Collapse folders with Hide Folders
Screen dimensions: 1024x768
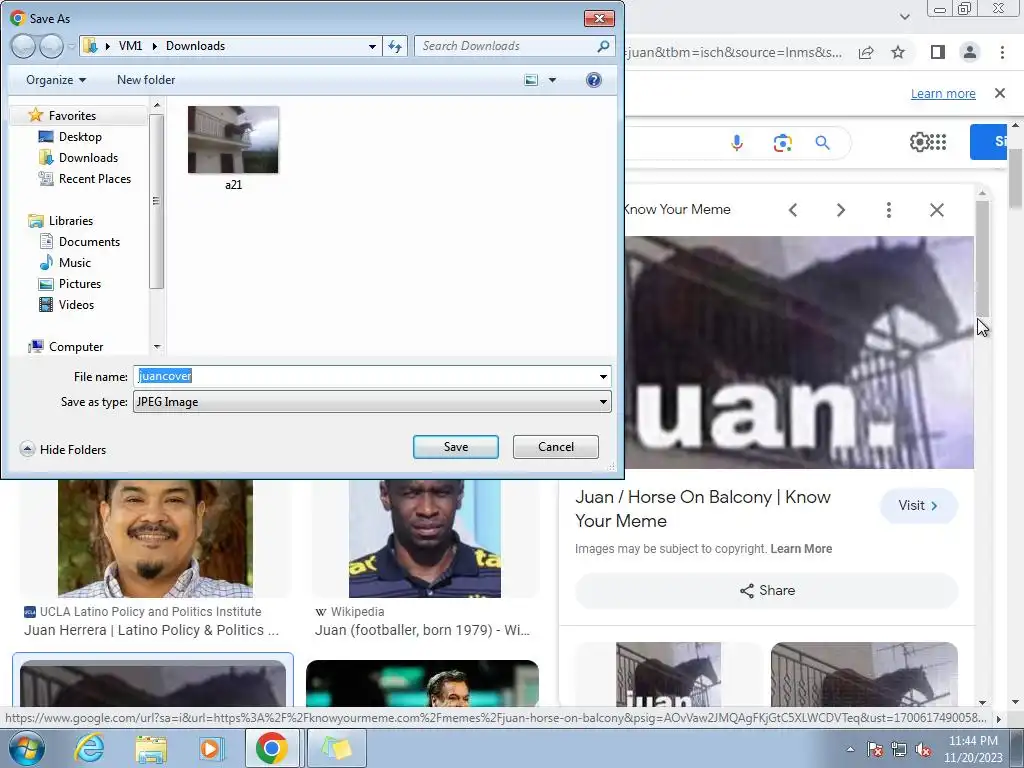63,449
